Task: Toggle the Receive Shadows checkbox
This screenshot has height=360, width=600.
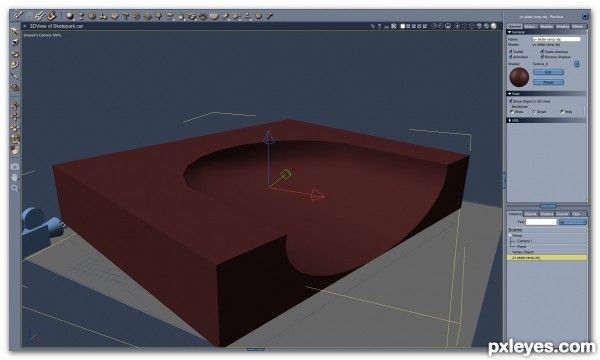Action: 542,57
